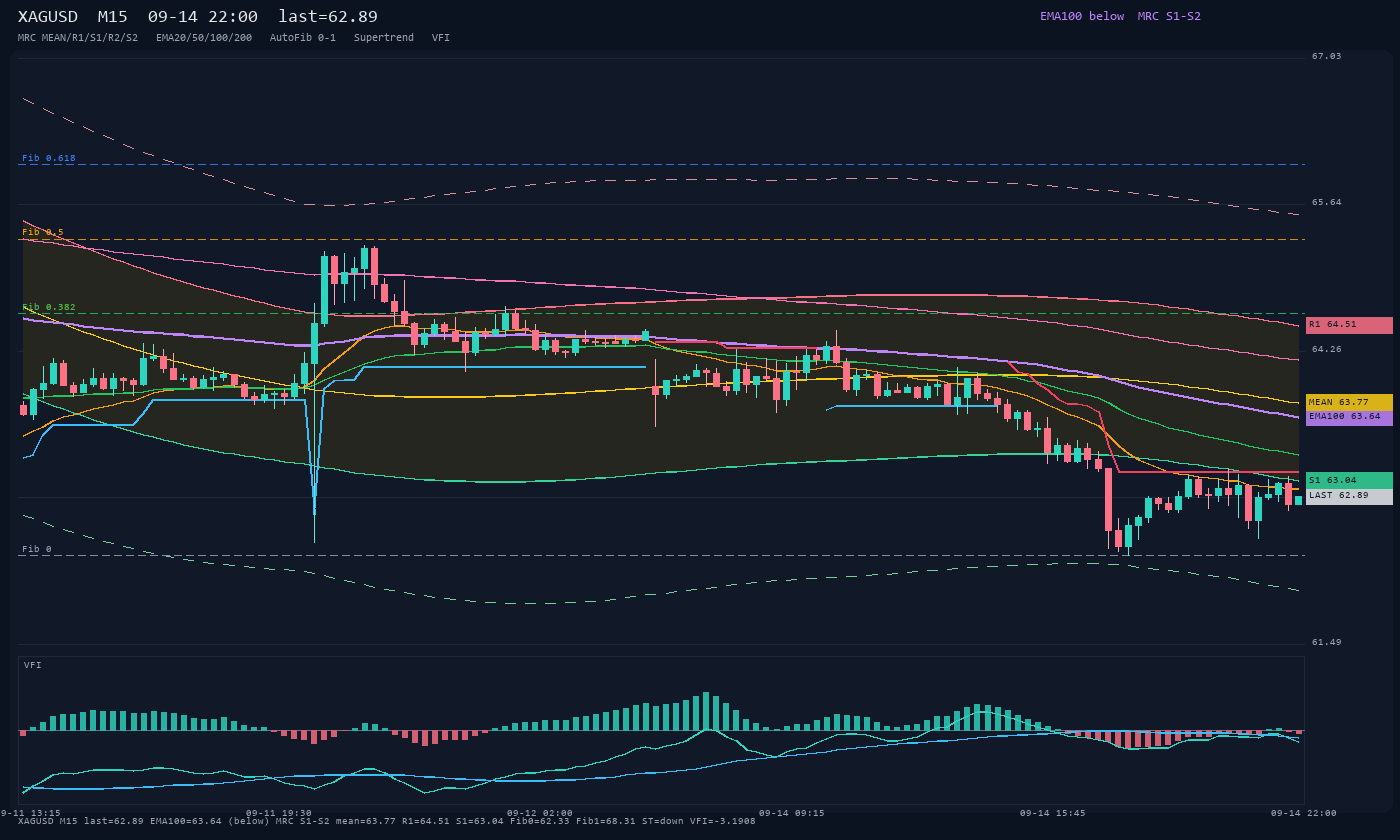Viewport: 1400px width, 840px height.
Task: Select the Fib 0 level label
Action: (37, 549)
